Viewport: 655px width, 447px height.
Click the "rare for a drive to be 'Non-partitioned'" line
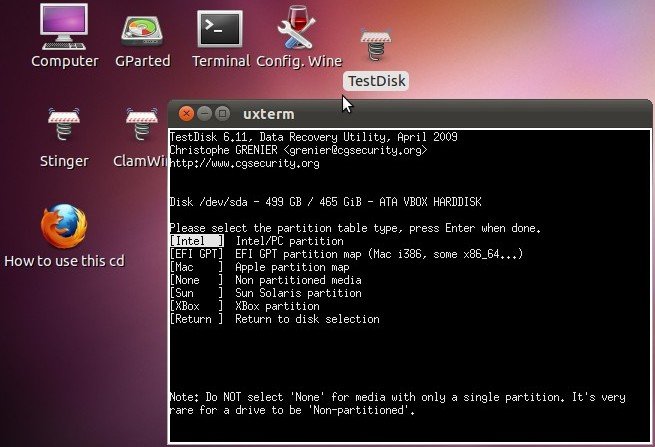[292, 410]
